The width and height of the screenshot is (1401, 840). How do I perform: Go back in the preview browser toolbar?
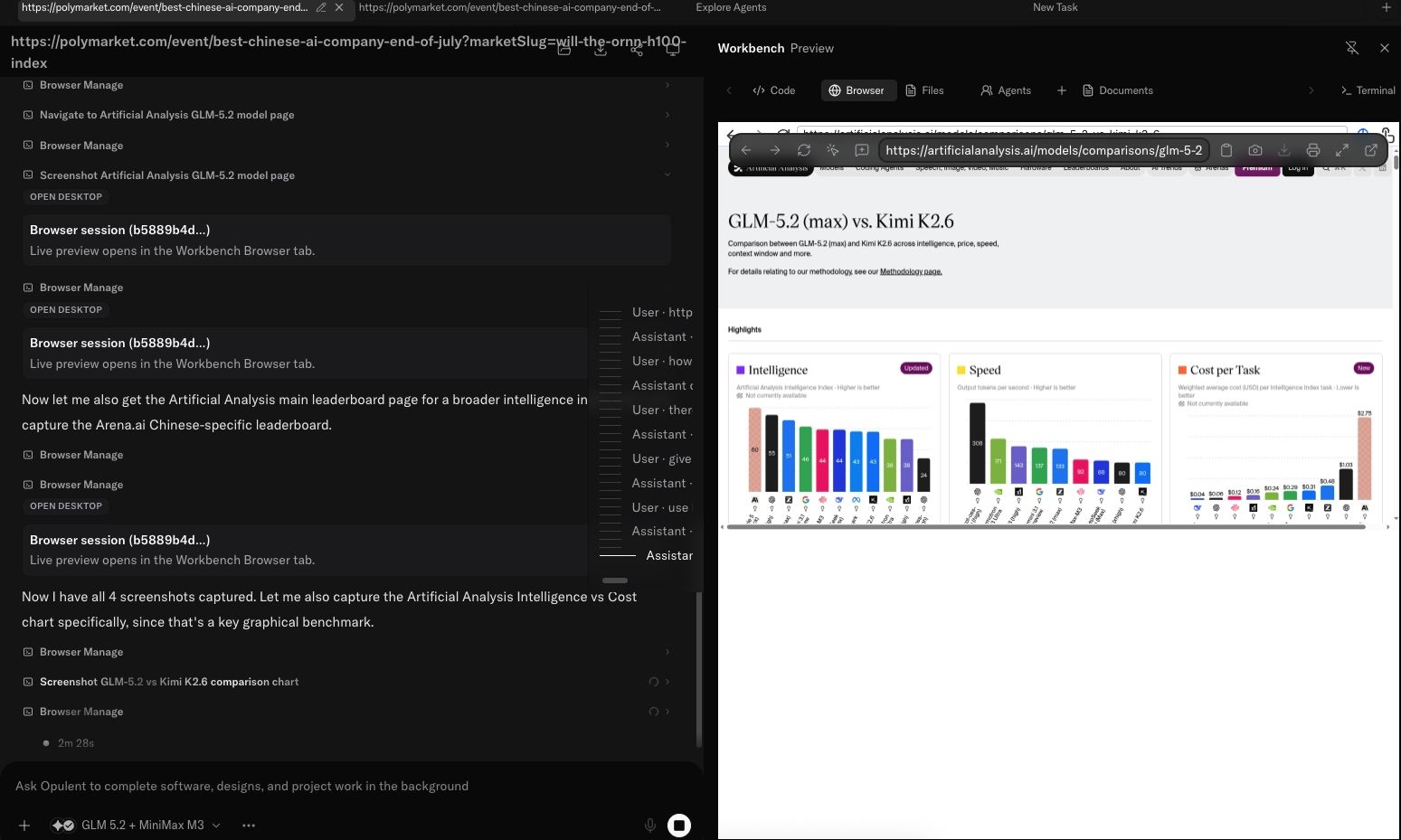pos(746,150)
